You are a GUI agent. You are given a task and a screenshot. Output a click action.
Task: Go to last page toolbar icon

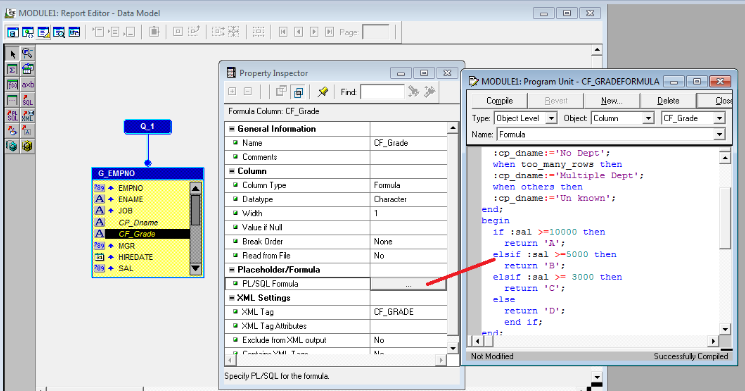[329, 32]
